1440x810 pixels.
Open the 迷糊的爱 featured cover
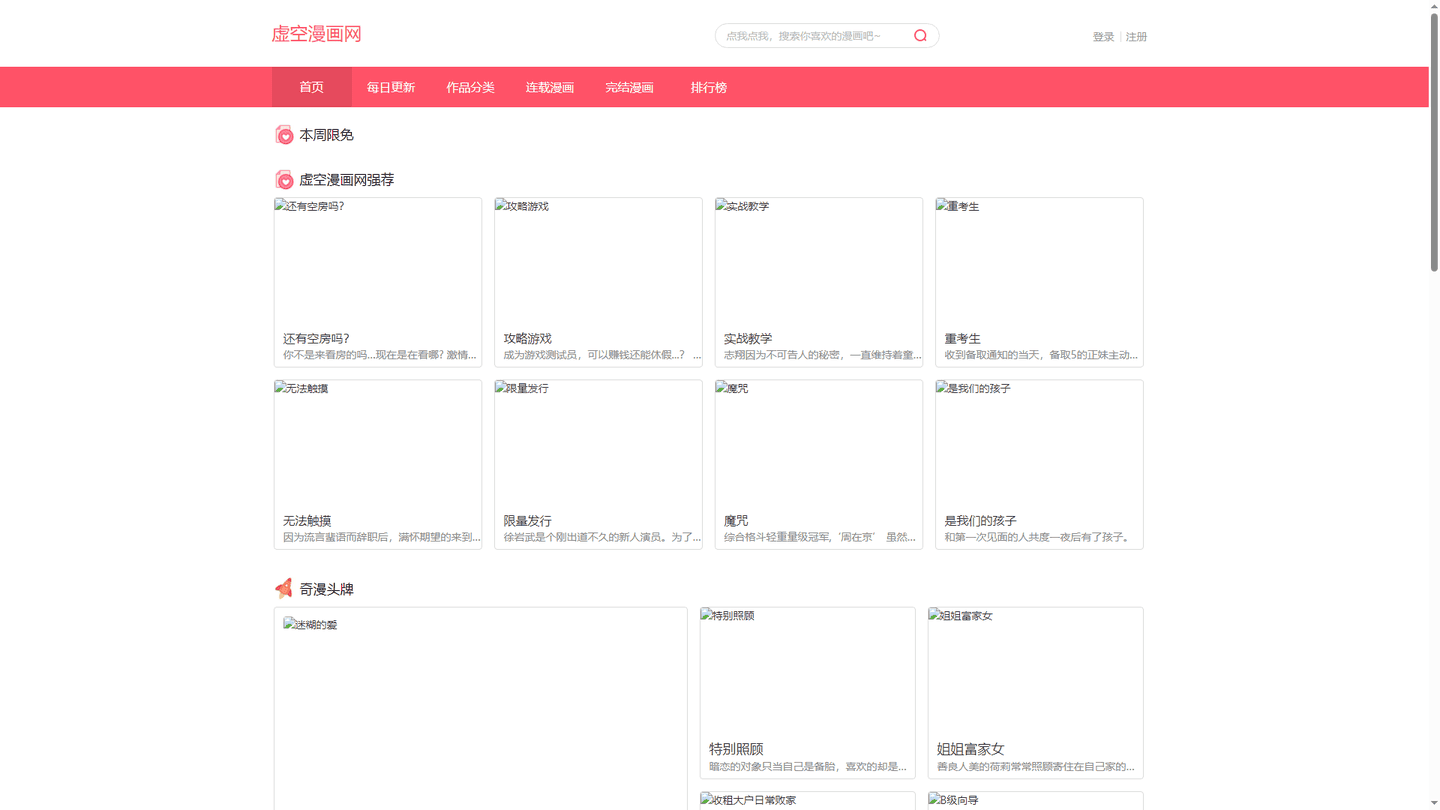(x=480, y=712)
